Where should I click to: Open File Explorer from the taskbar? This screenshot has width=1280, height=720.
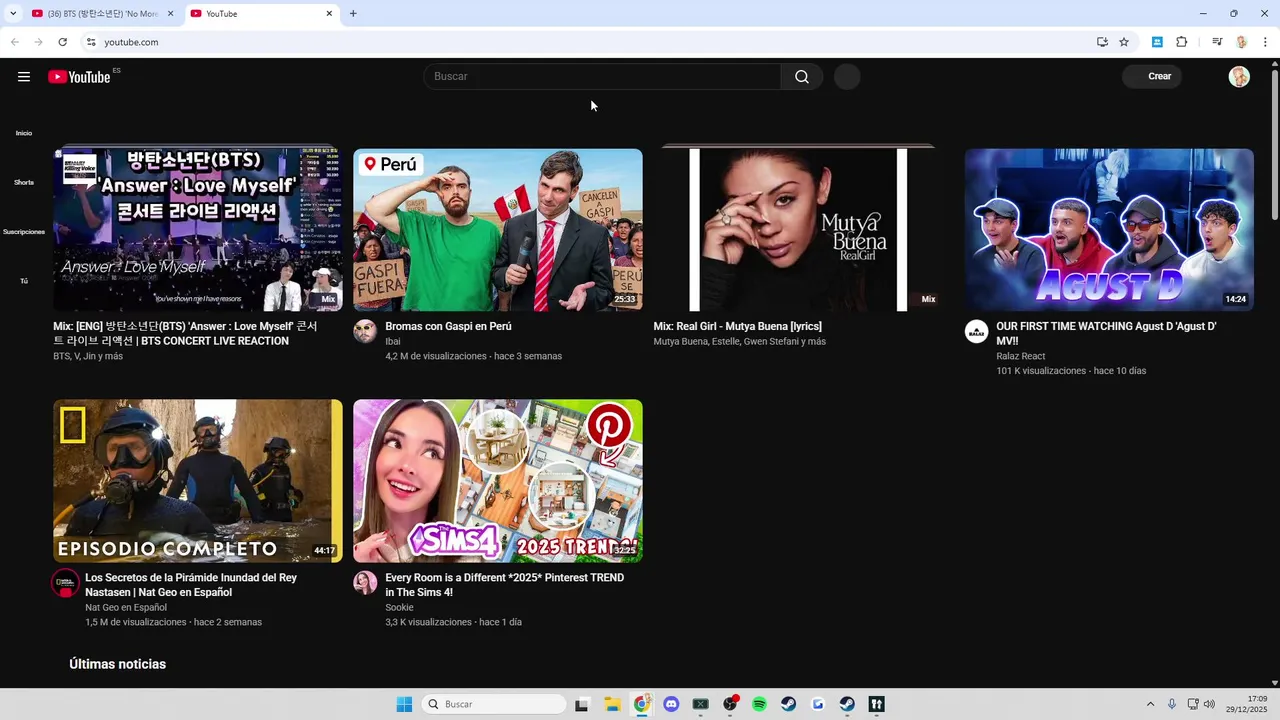[612, 704]
